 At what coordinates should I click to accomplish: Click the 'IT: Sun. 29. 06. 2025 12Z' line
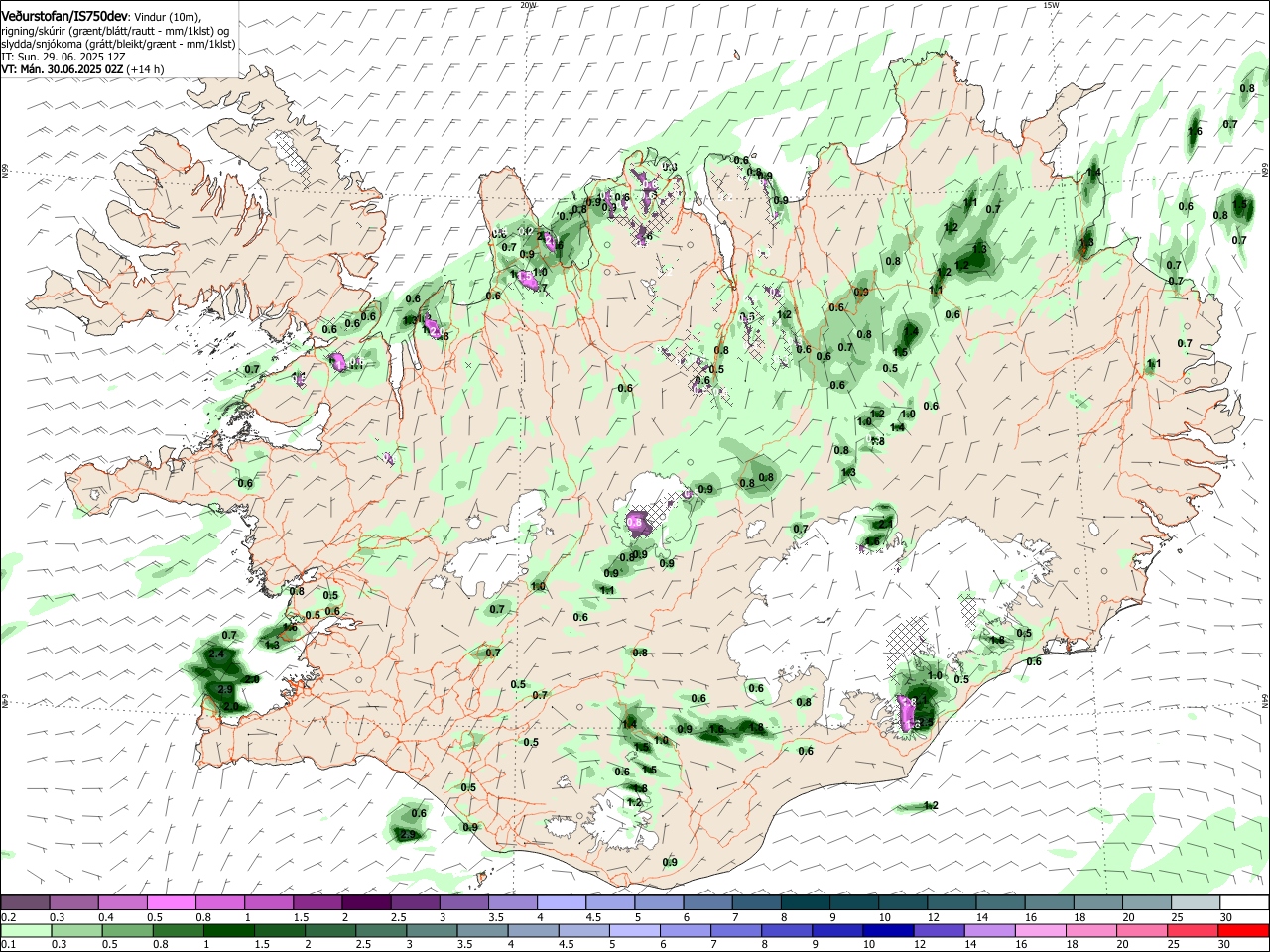63,57
